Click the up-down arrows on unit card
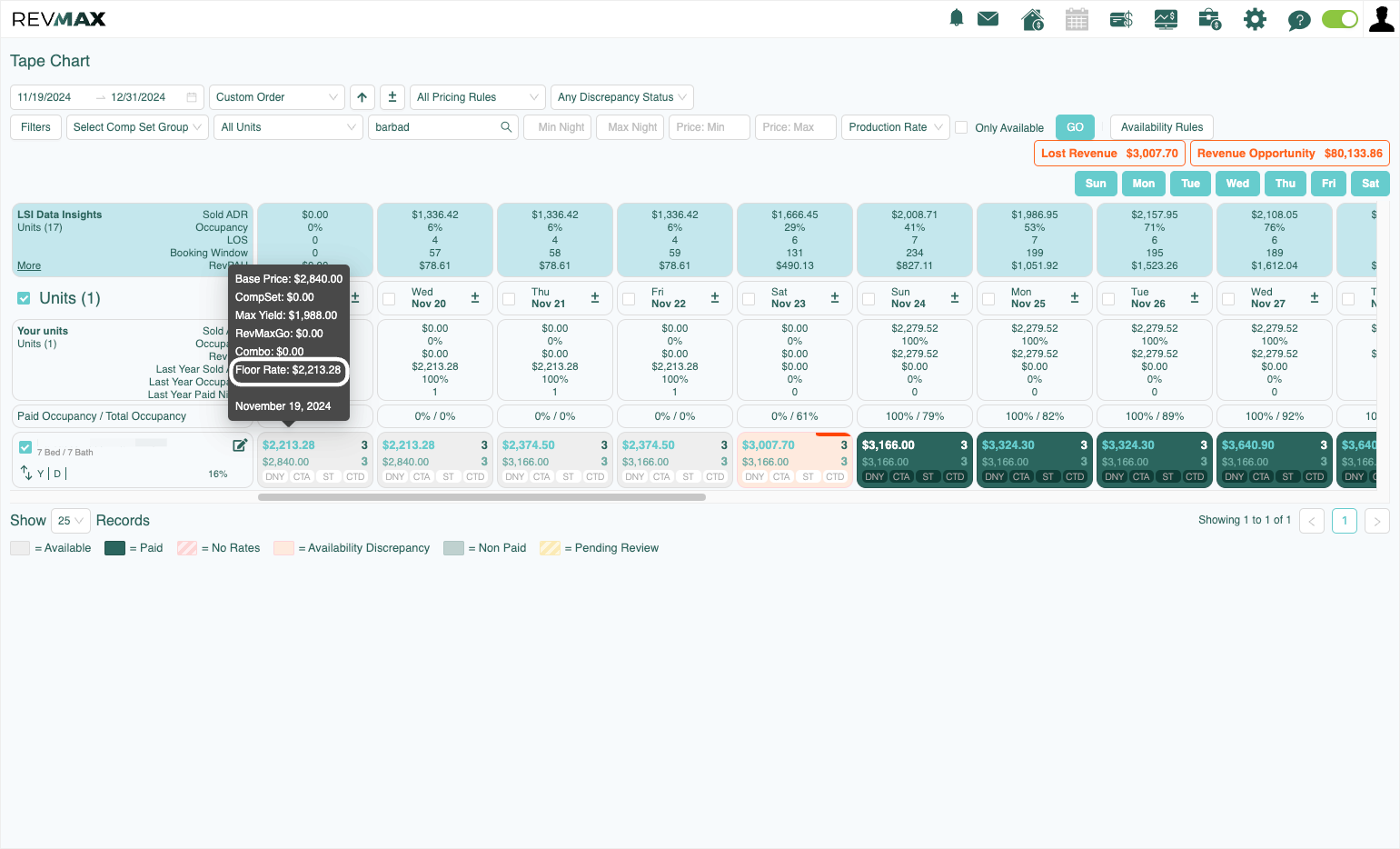The width and height of the screenshot is (1400, 849). click(x=25, y=473)
